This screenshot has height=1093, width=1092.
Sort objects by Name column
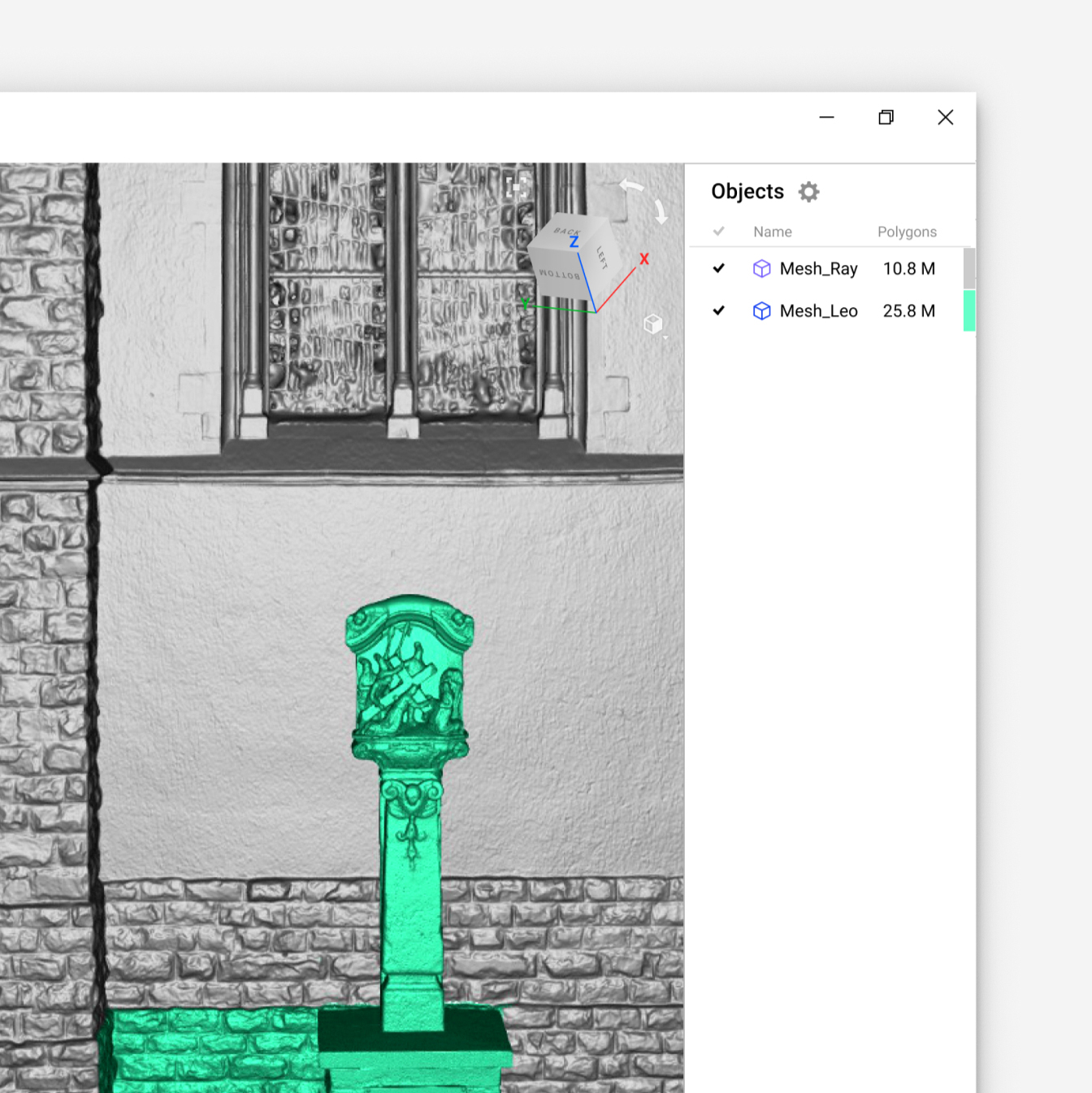772,232
